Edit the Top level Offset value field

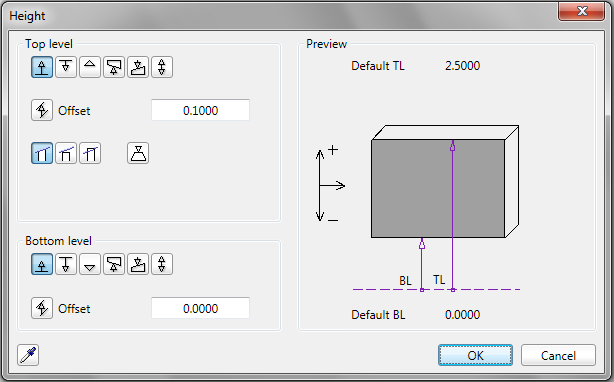pyautogui.click(x=200, y=110)
